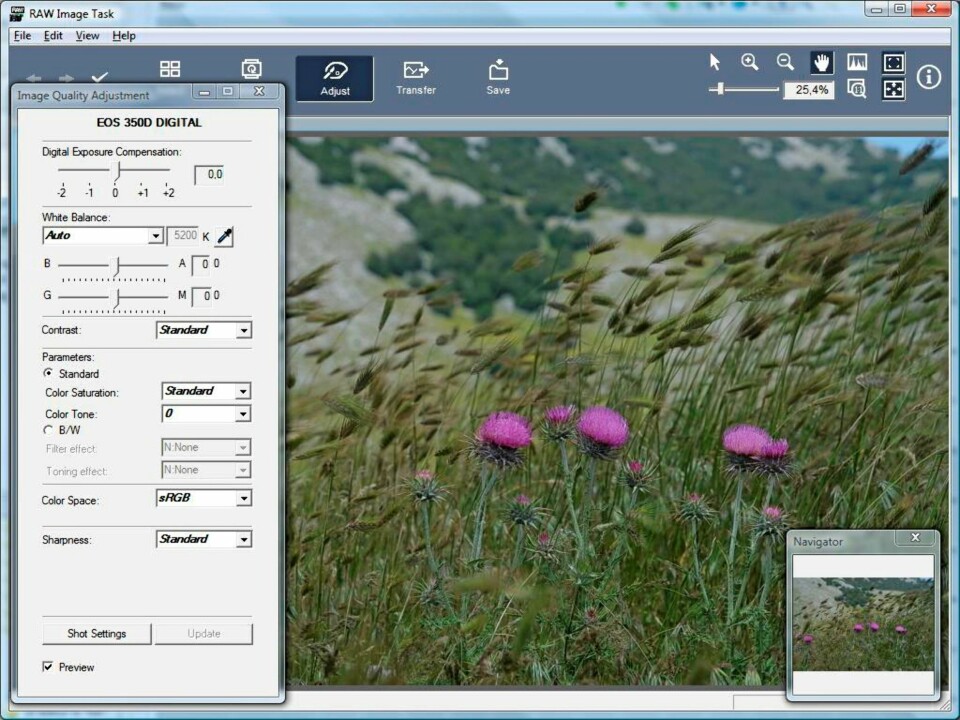Screen dimensions: 960x720
Task: Click the A value field
Action: (201, 264)
